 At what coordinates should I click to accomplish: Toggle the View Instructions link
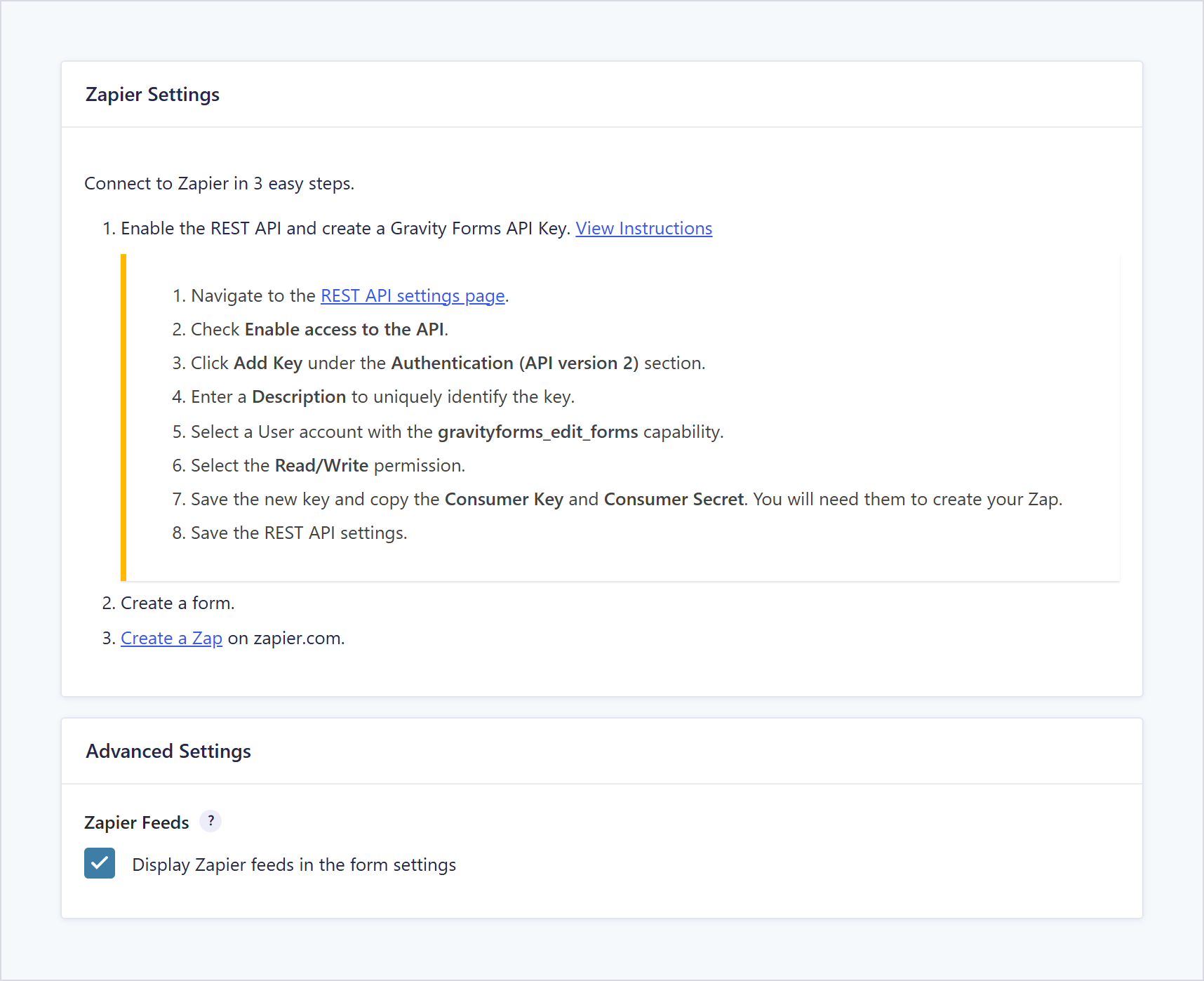point(644,228)
